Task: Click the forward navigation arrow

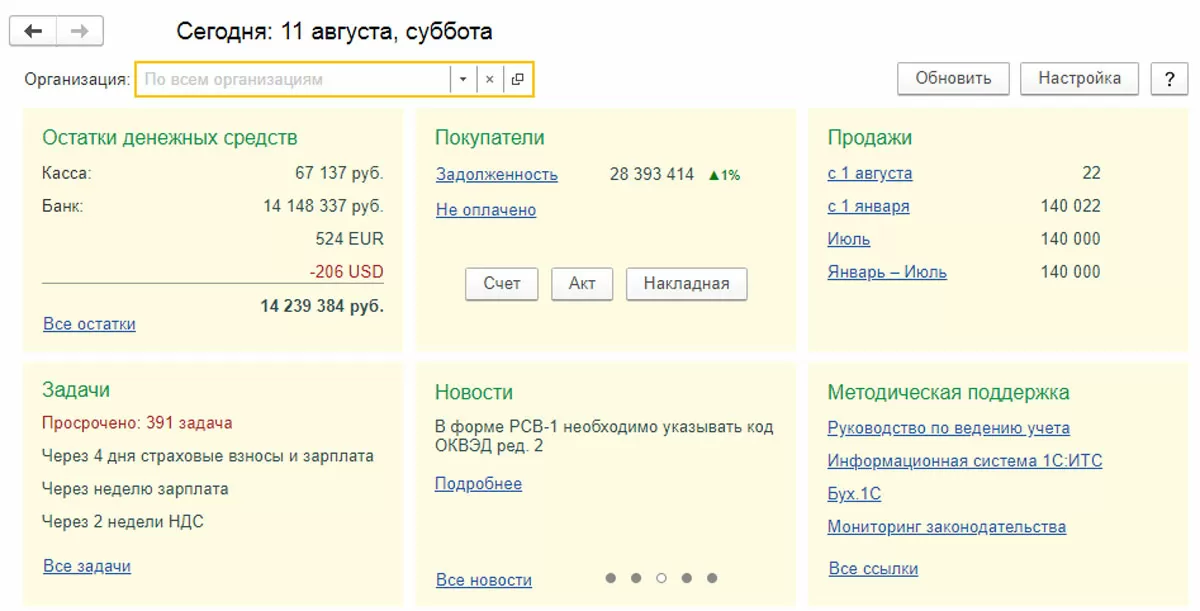Action: pyautogui.click(x=80, y=32)
